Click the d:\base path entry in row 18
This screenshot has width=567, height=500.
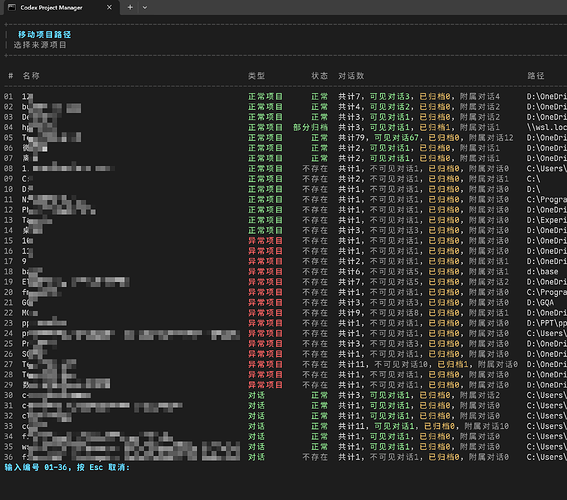(x=542, y=272)
